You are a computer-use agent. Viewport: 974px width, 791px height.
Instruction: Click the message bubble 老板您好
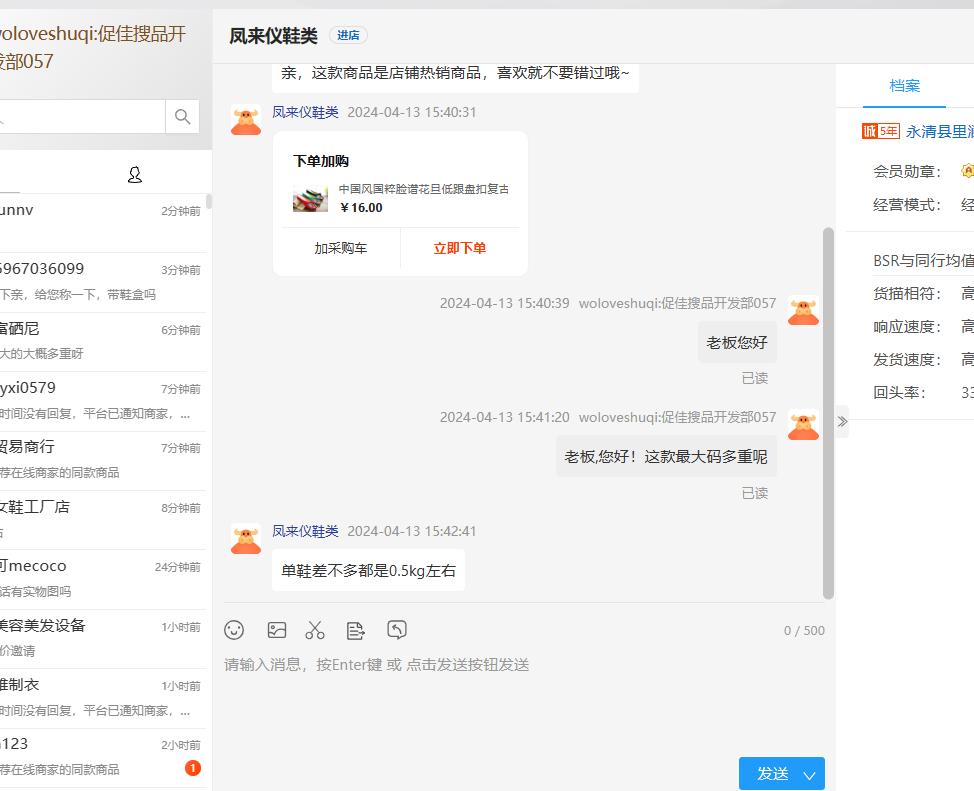coord(737,342)
